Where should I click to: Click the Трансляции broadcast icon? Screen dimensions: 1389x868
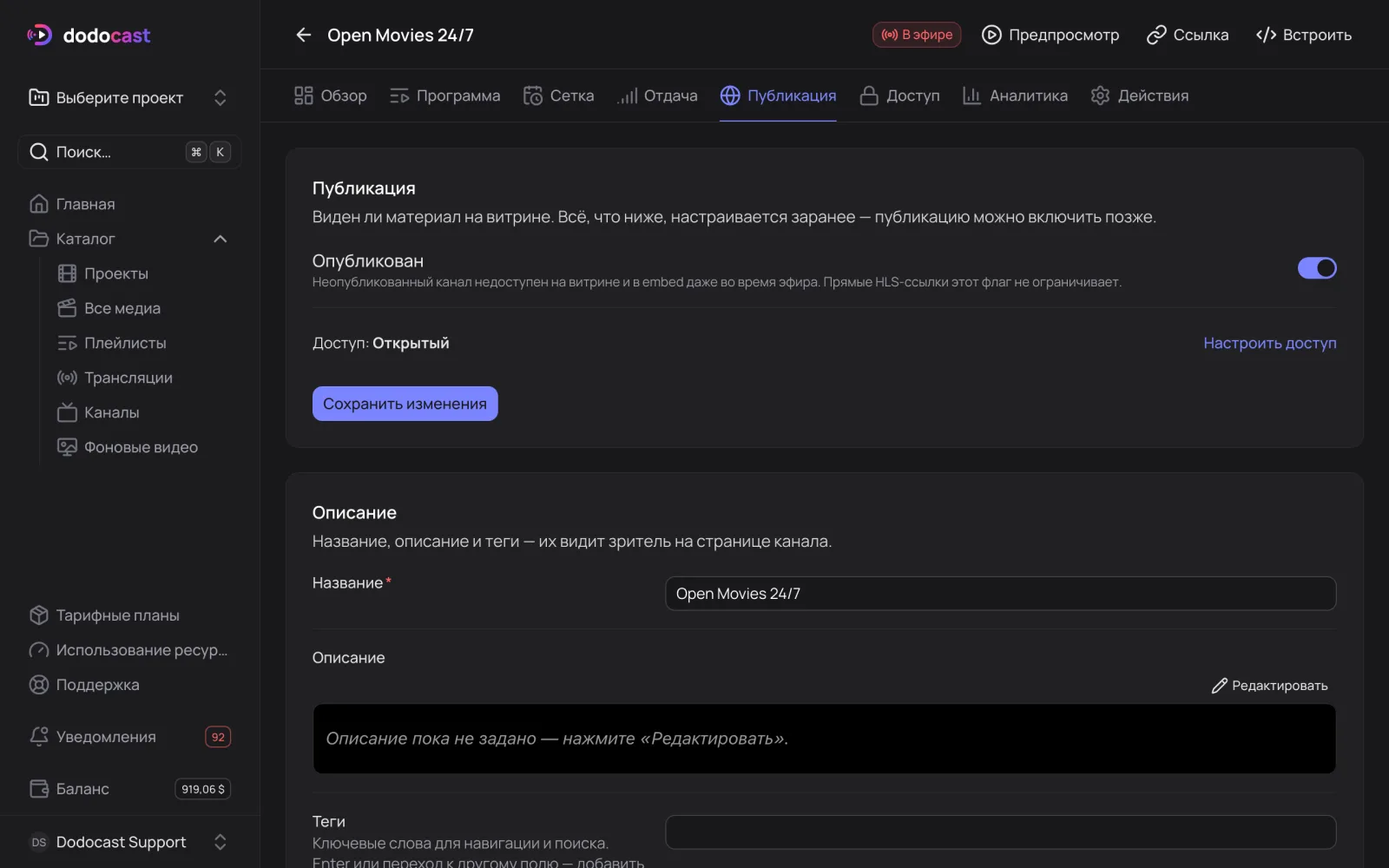point(67,378)
